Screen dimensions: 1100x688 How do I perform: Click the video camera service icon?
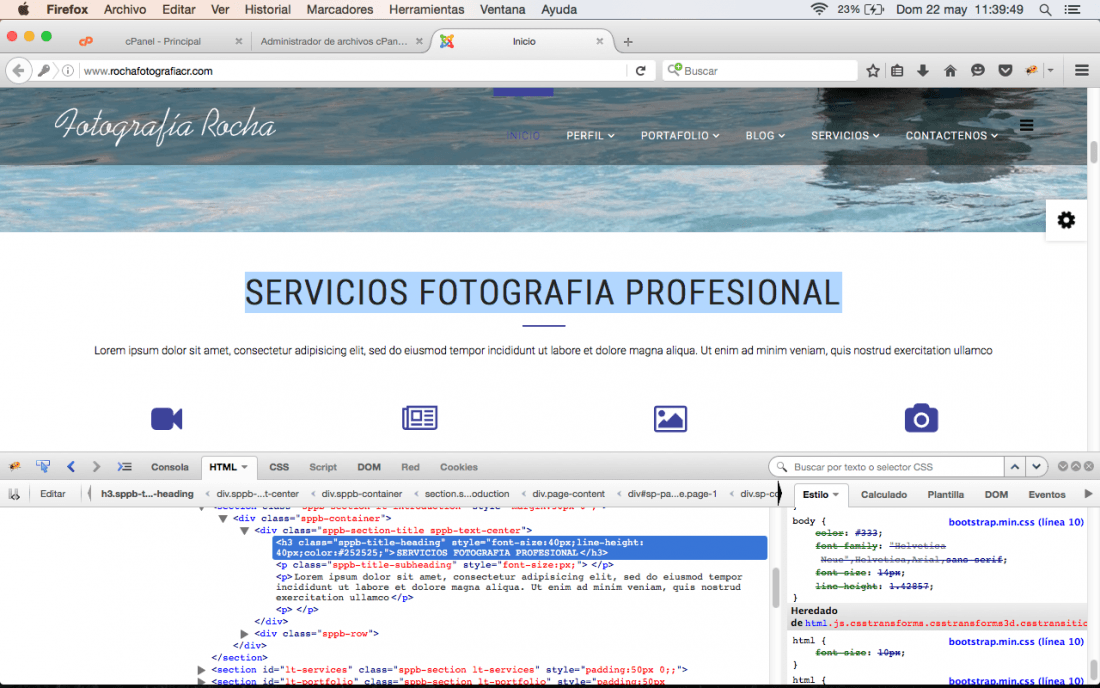167,419
